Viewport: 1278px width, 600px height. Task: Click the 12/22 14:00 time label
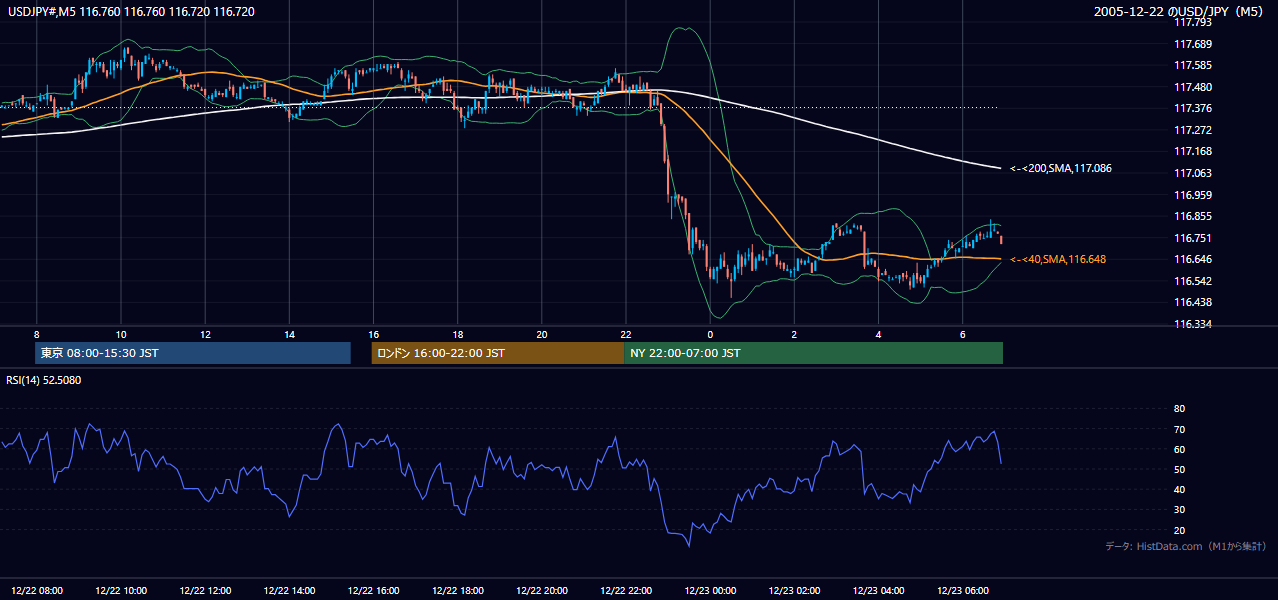coord(290,590)
